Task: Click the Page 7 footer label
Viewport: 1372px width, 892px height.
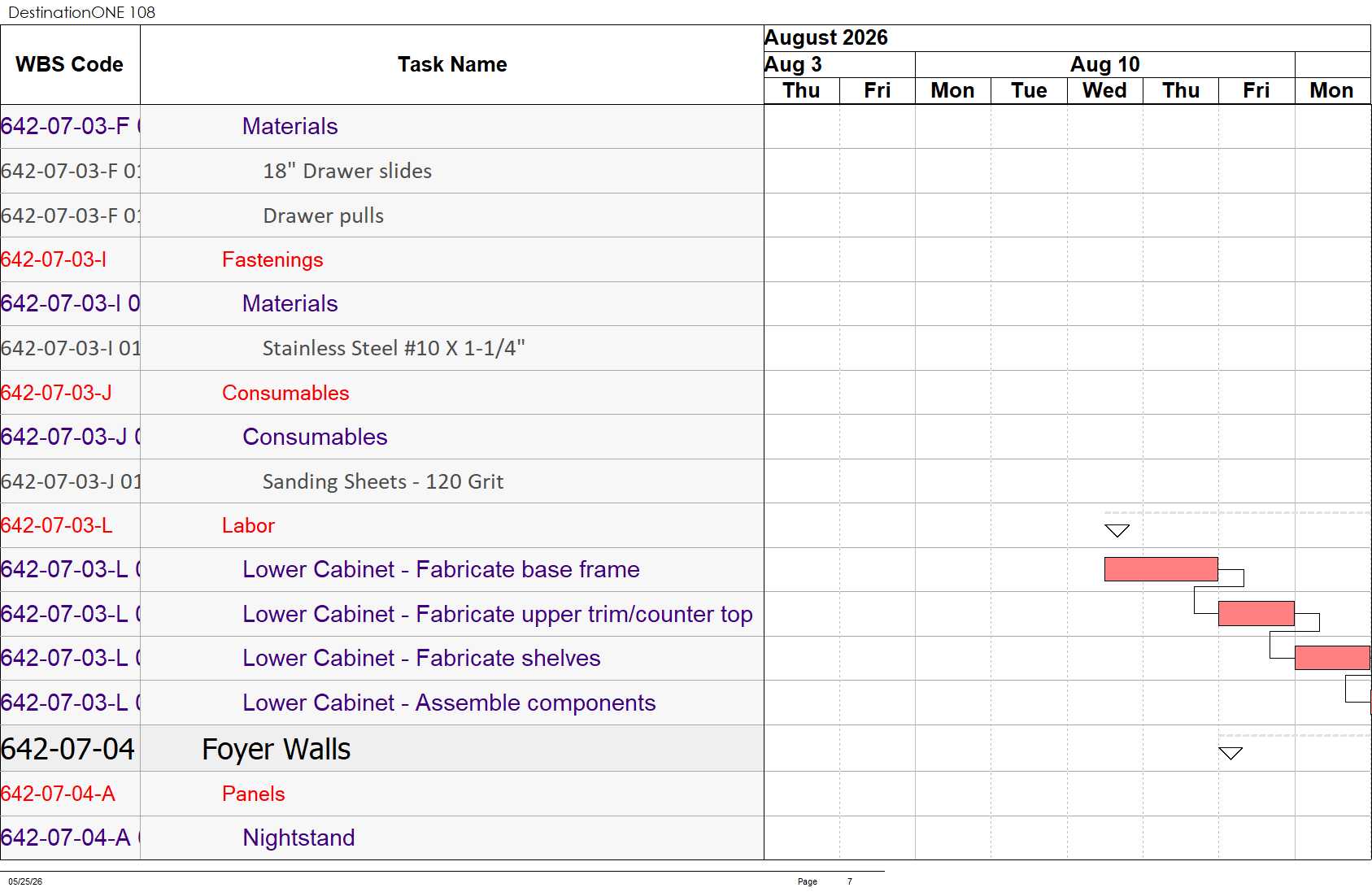Action: pyautogui.click(x=825, y=881)
